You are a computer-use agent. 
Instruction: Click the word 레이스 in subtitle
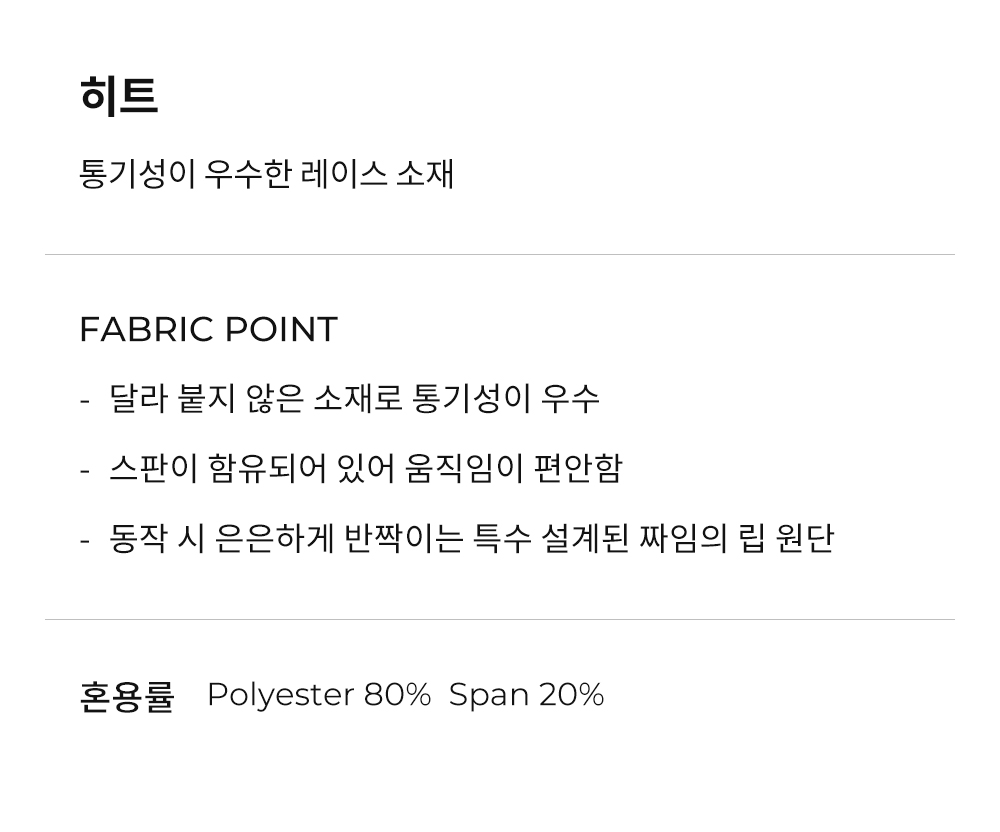click(x=343, y=173)
